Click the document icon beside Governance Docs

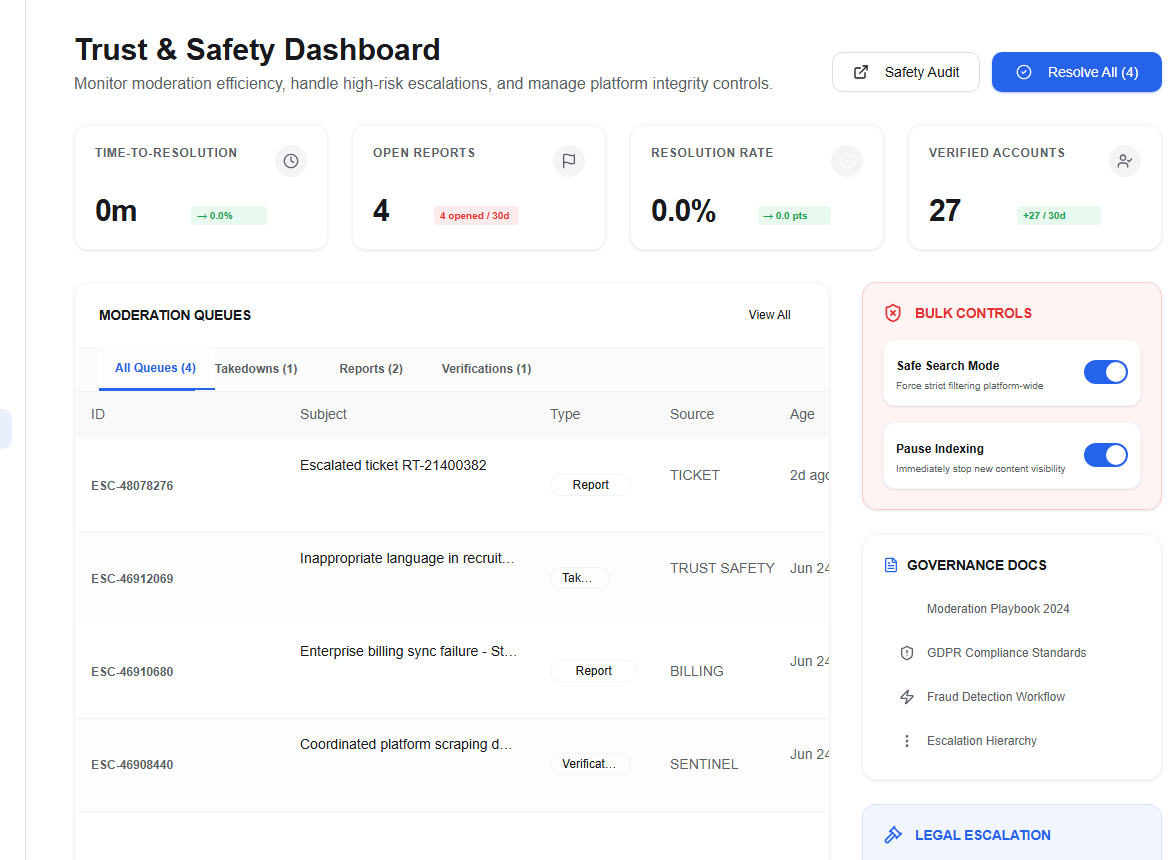click(x=891, y=565)
